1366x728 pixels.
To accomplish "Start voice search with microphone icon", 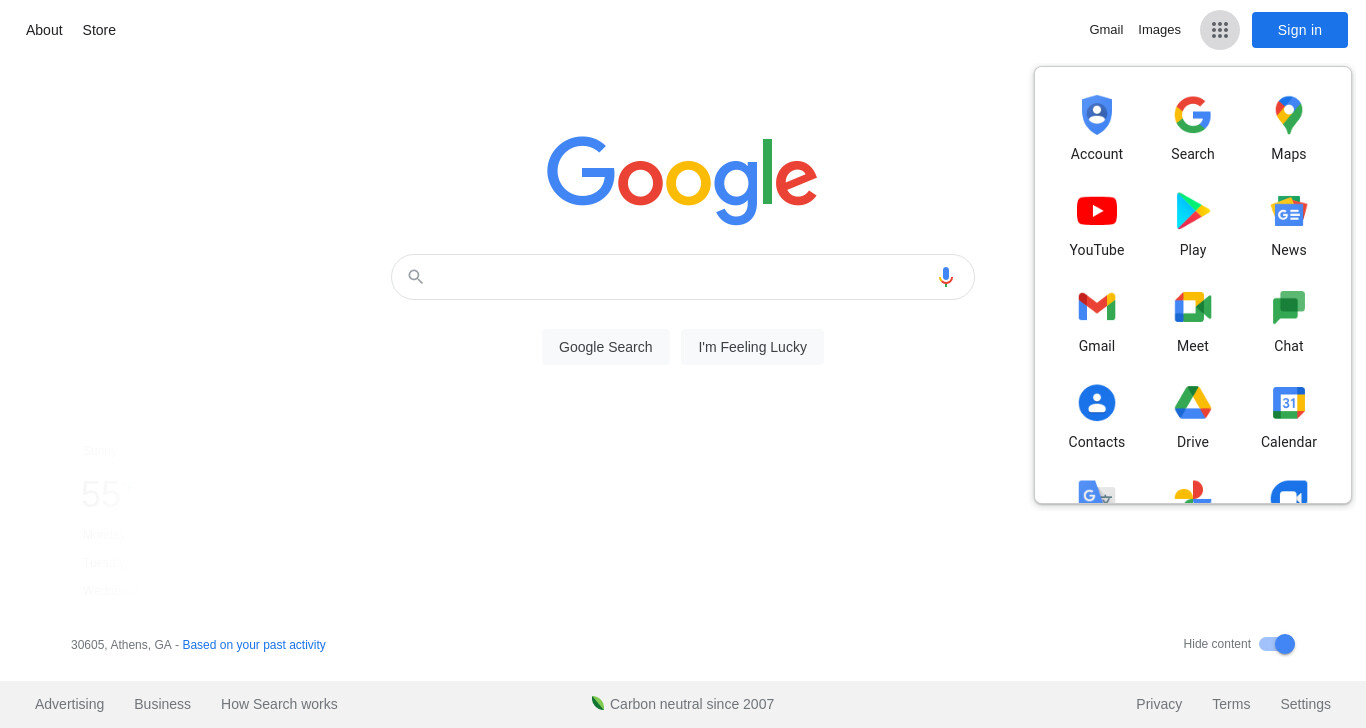I will (946, 277).
